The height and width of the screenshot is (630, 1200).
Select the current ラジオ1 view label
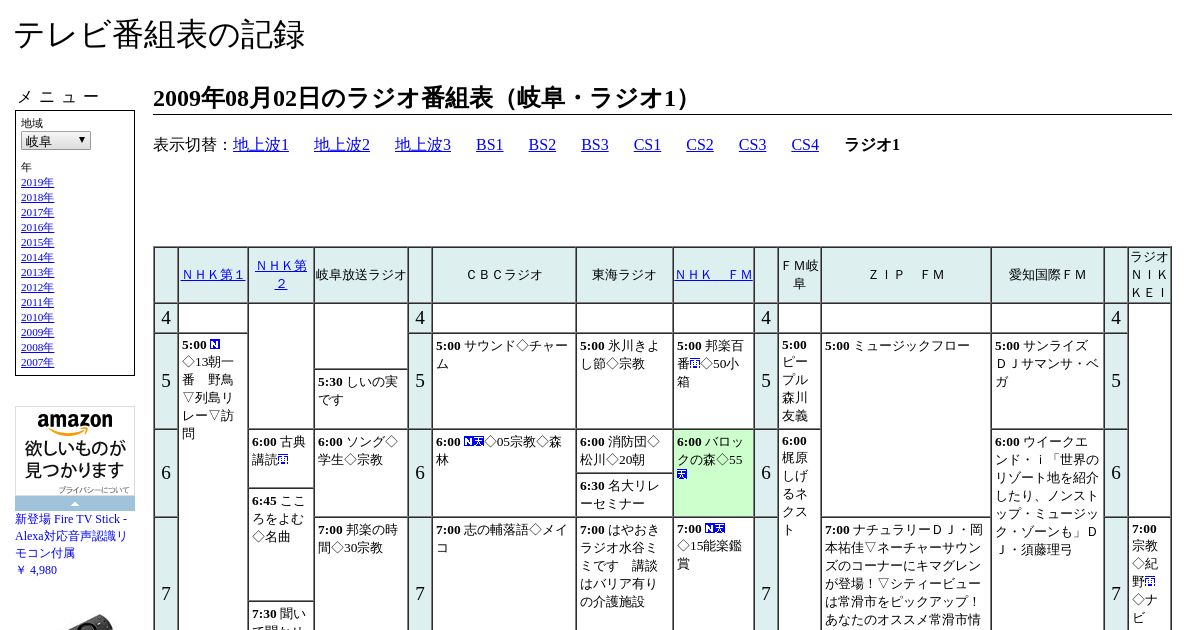[x=872, y=145]
